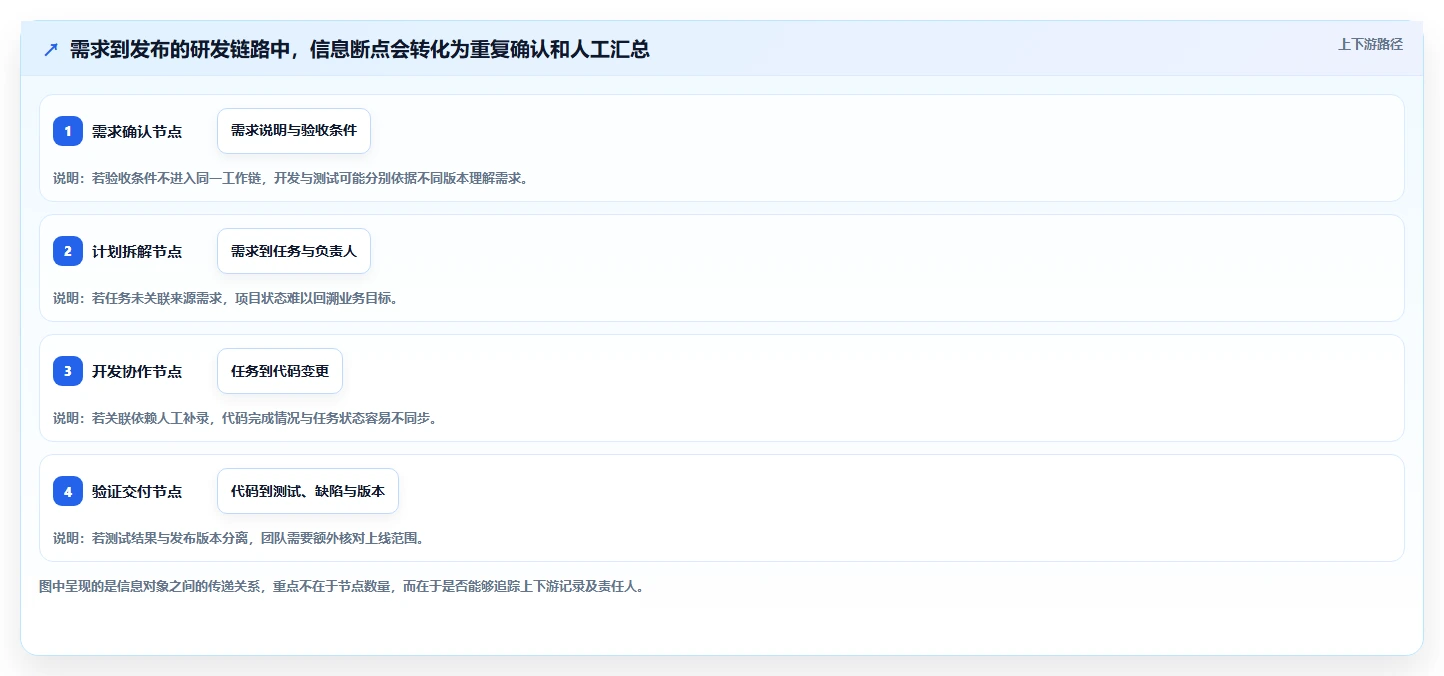Image resolution: width=1444 pixels, height=676 pixels.
Task: Click the footer text starting with 图中呈现的是信息对象
Action: click(341, 586)
